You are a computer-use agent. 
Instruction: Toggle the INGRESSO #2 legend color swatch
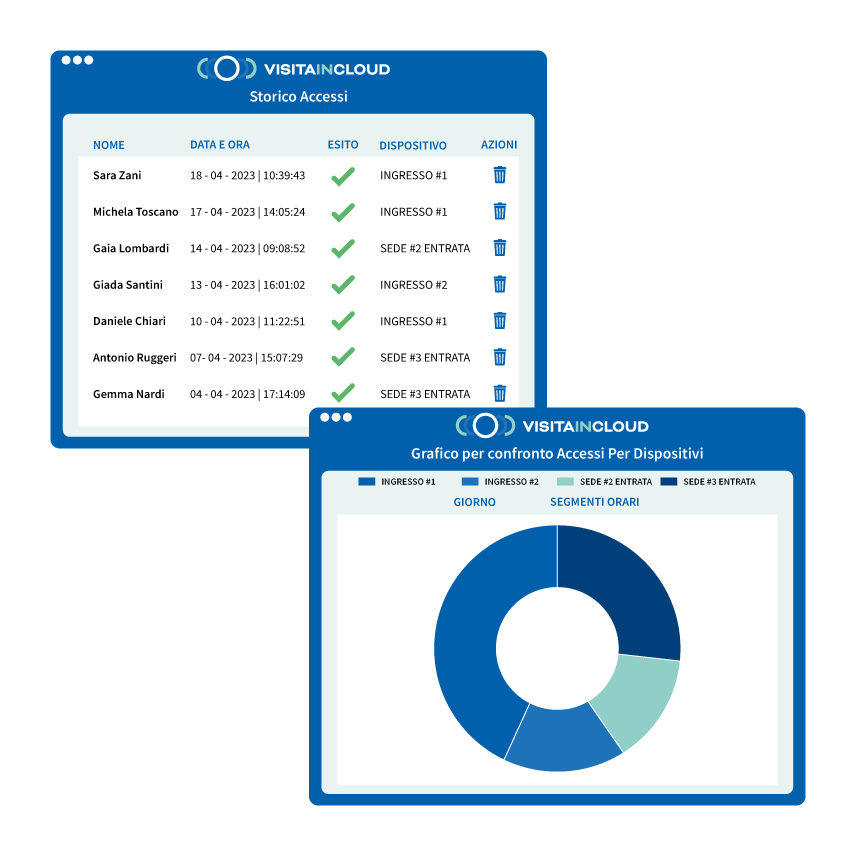click(x=470, y=481)
